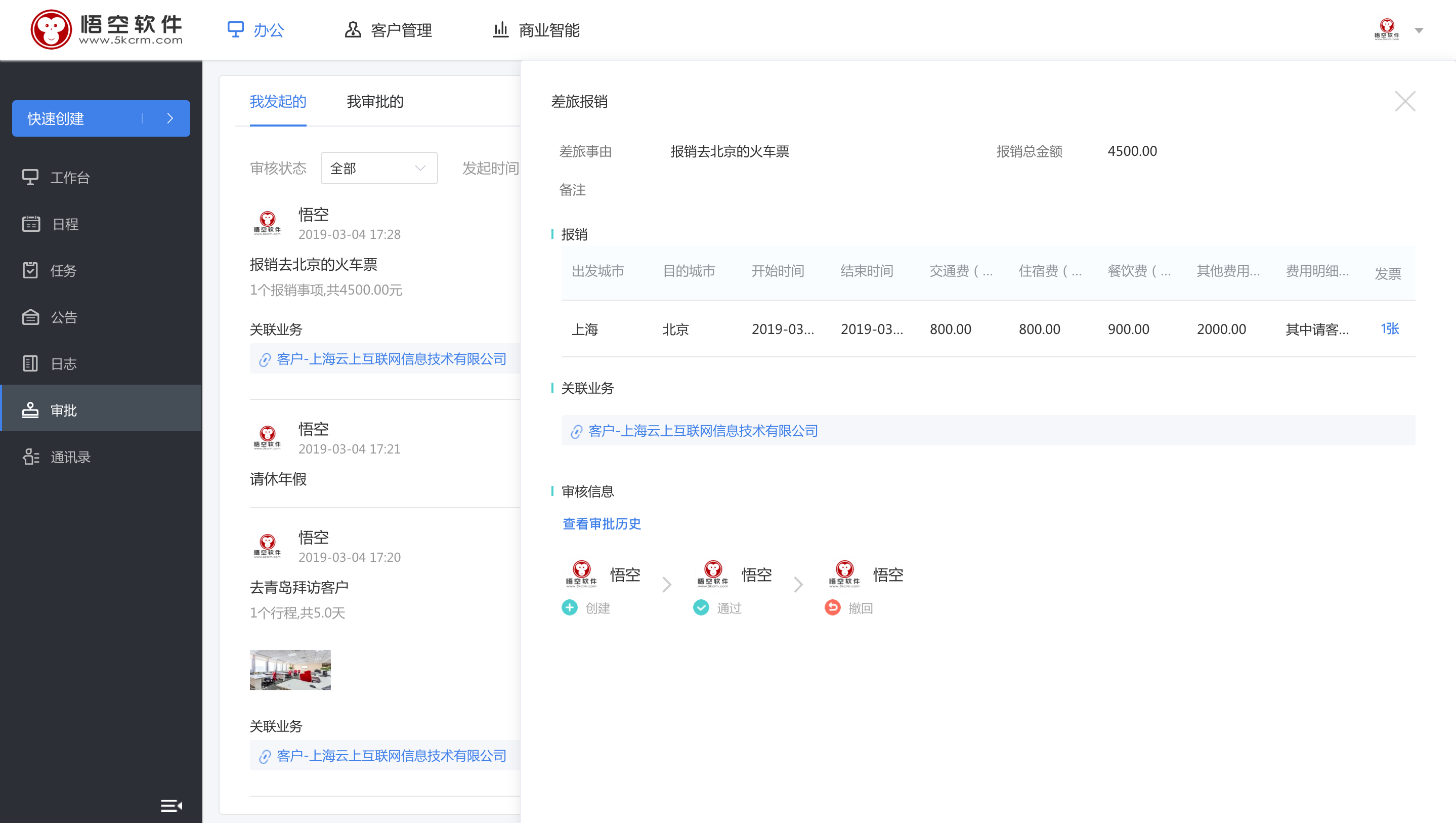Click 查看审批历史 link

point(601,523)
